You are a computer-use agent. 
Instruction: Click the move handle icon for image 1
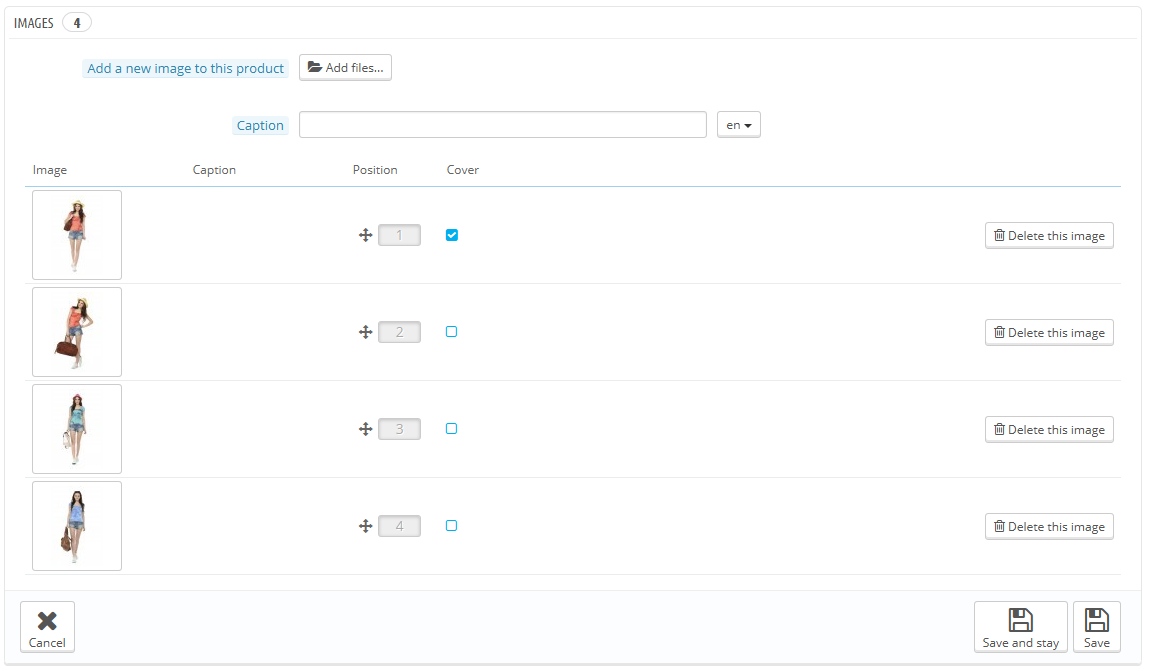point(365,235)
